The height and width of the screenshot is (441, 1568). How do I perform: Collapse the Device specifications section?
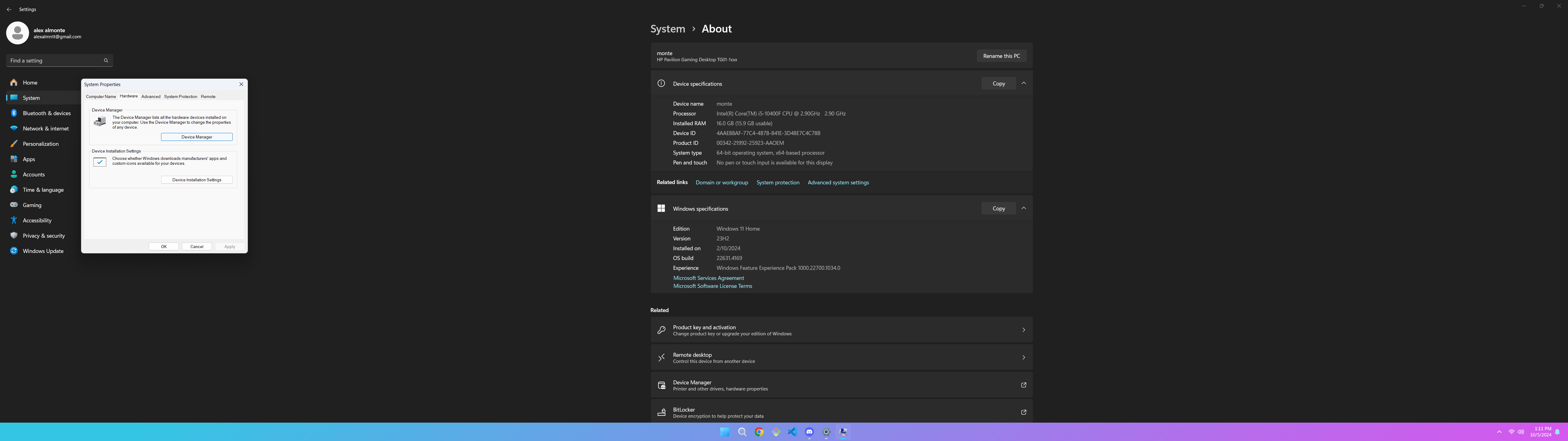click(1023, 83)
